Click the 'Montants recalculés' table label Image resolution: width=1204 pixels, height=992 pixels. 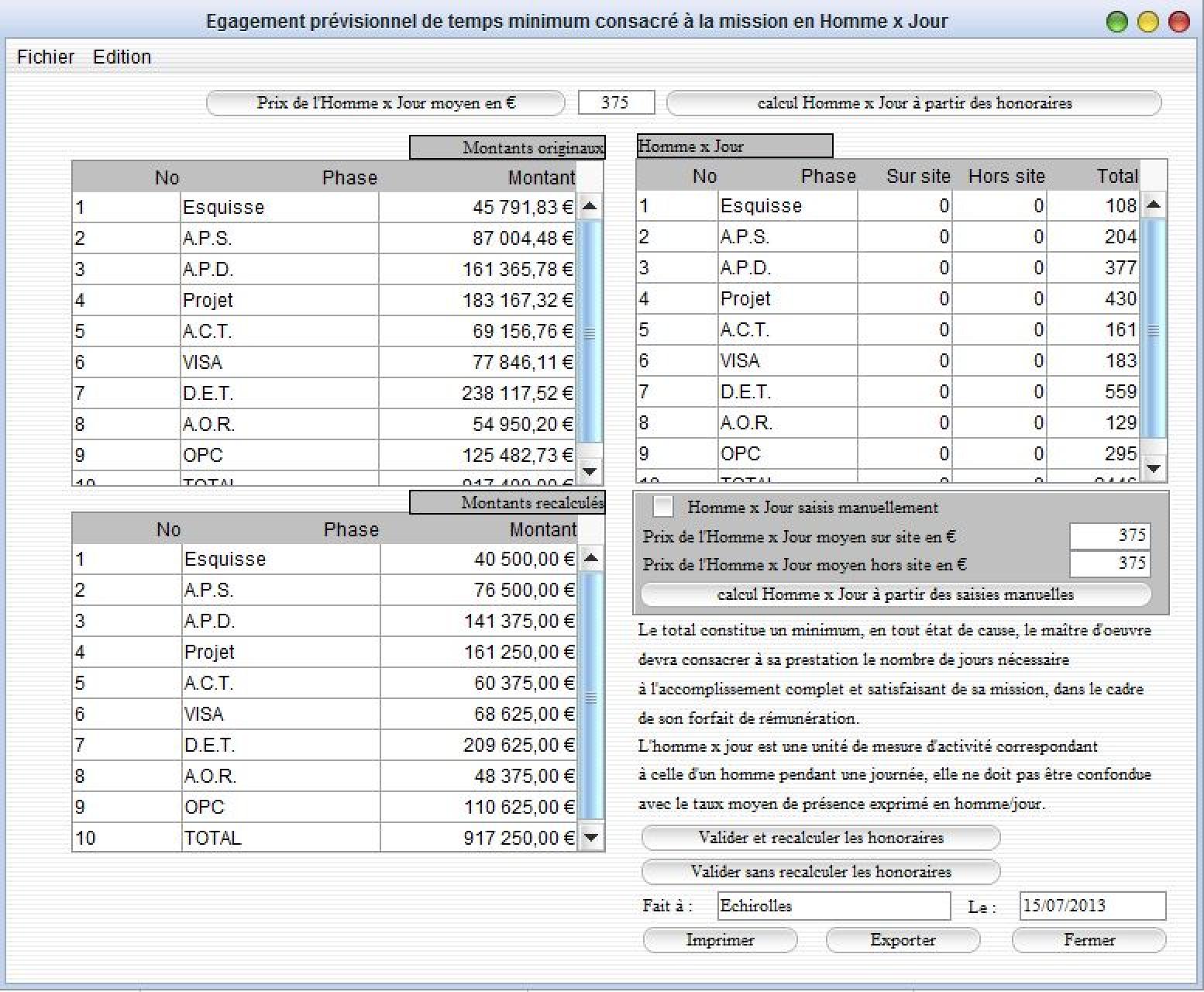[x=507, y=502]
